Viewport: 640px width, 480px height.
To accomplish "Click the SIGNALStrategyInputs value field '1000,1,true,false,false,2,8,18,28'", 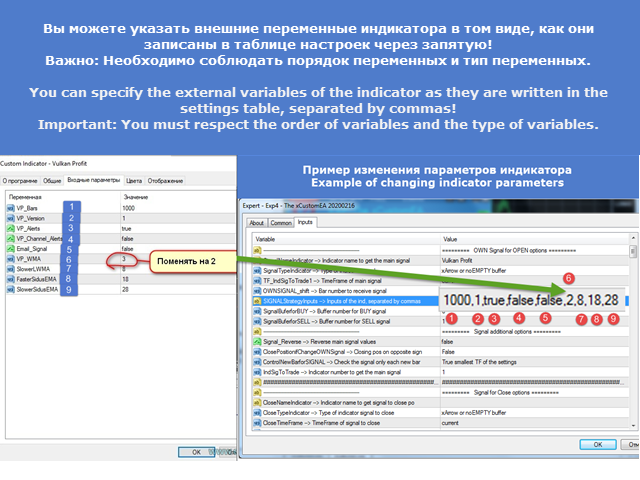I will (531, 300).
